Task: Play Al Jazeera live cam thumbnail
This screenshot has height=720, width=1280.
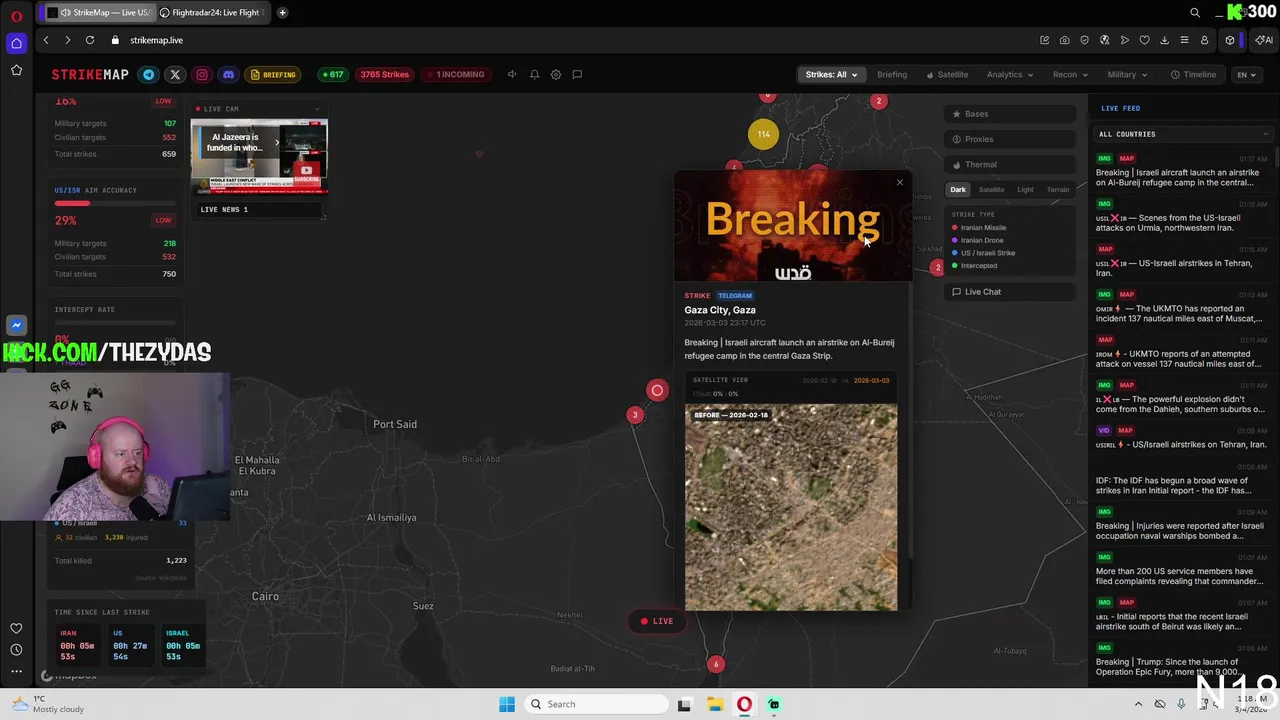Action: 259,156
